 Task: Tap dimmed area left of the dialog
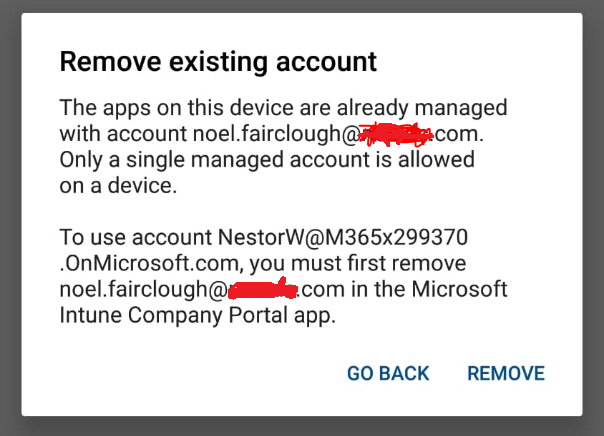click(x=10, y=218)
